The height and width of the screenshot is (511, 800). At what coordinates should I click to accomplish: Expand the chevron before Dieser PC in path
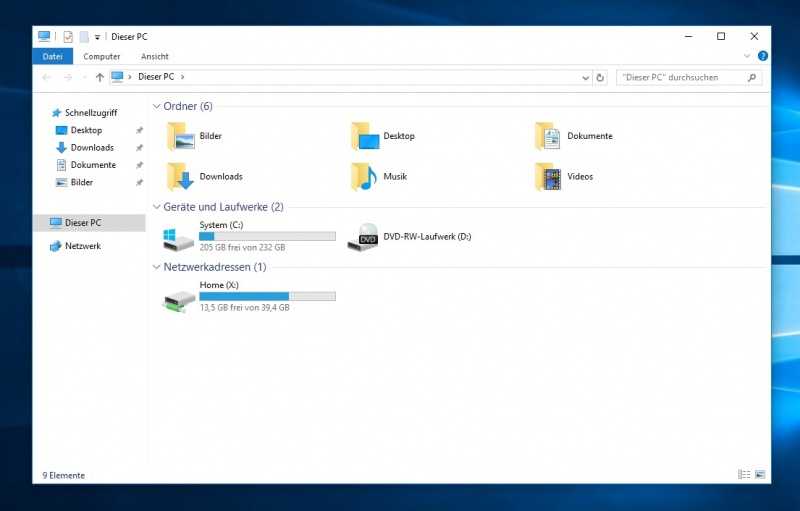[x=130, y=77]
